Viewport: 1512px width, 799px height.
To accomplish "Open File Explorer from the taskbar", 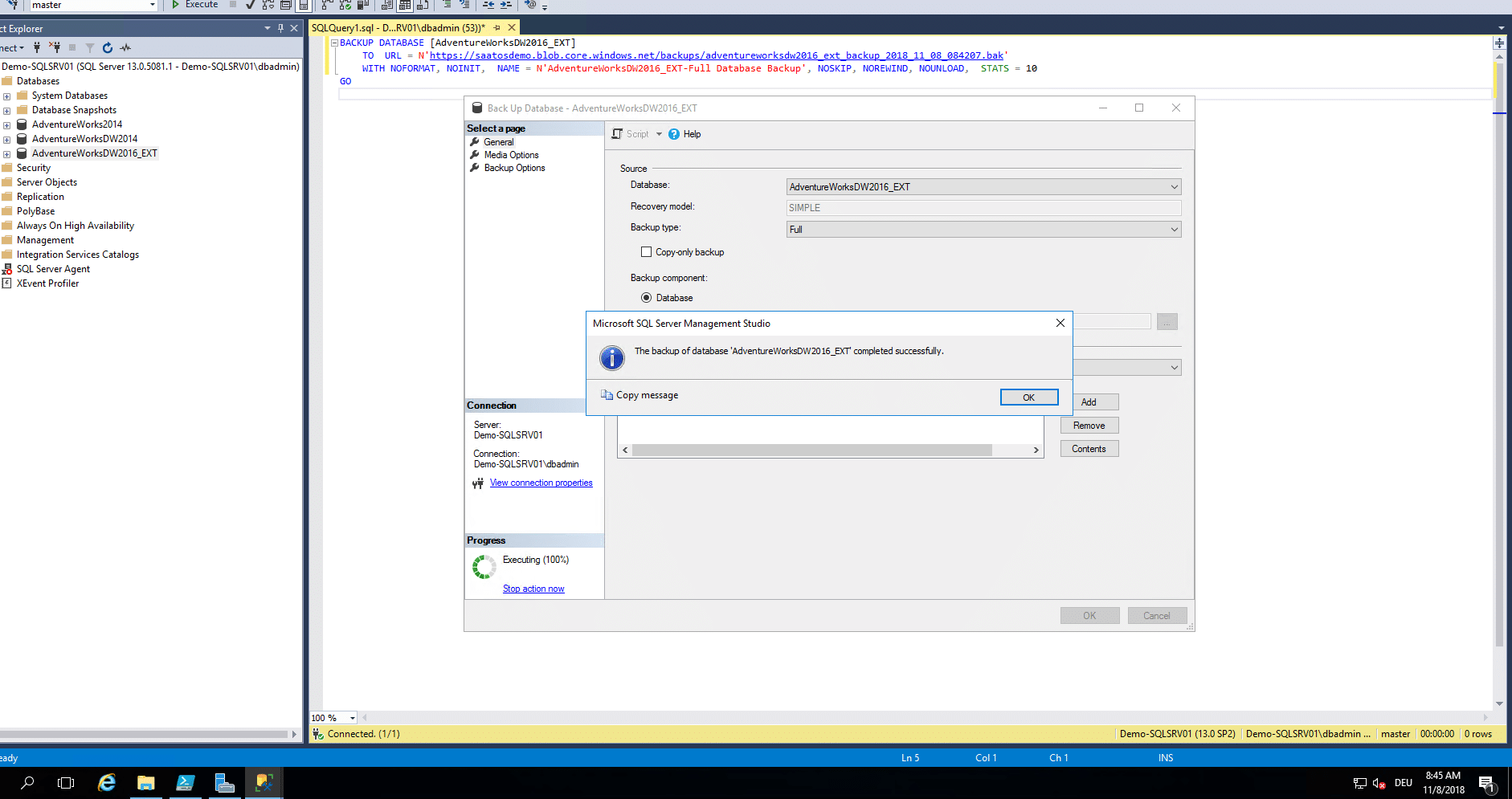I will (x=145, y=783).
